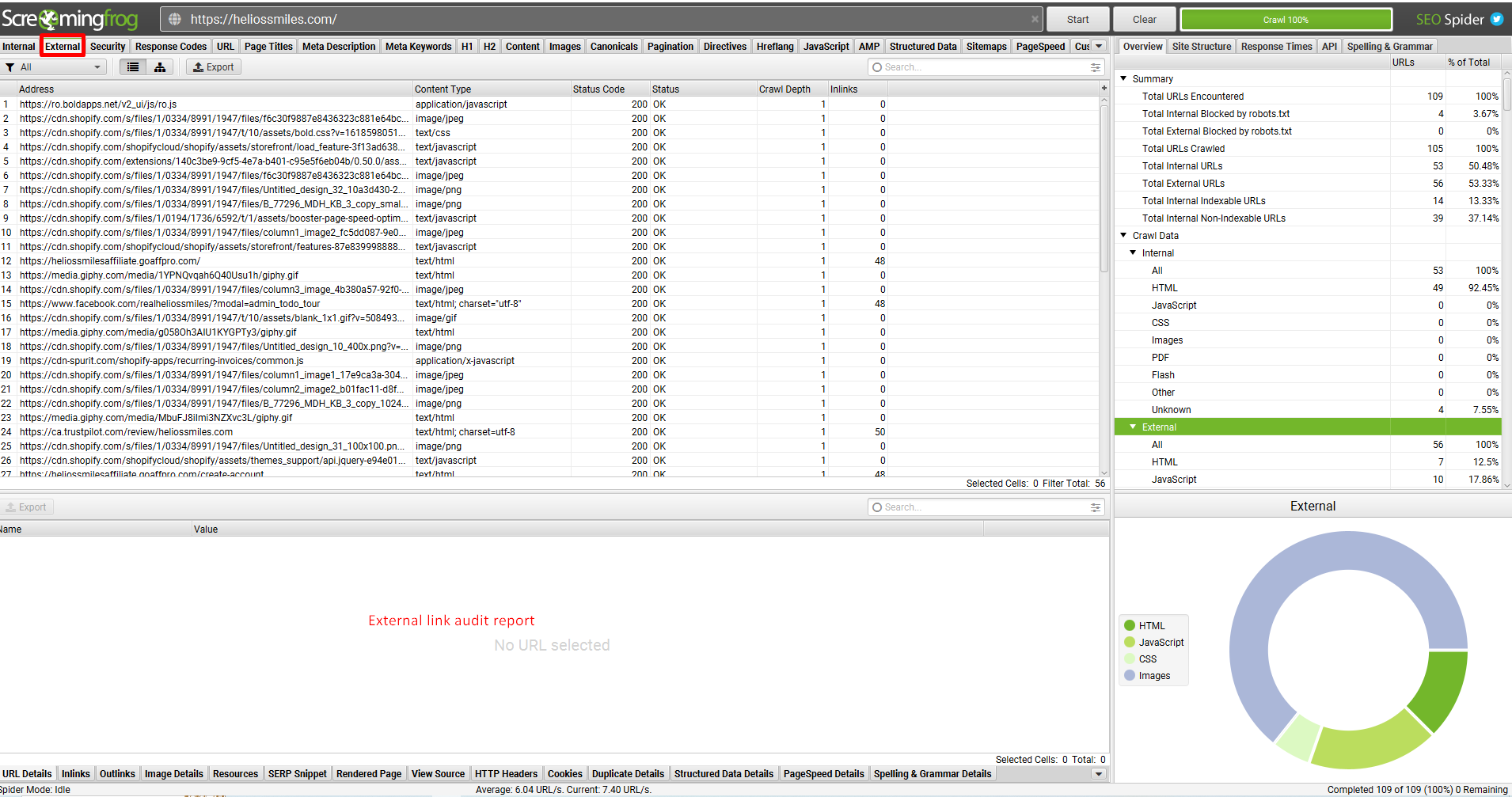The image size is (1512, 797).
Task: Click the CSS legend color swatch
Action: pos(1130,658)
